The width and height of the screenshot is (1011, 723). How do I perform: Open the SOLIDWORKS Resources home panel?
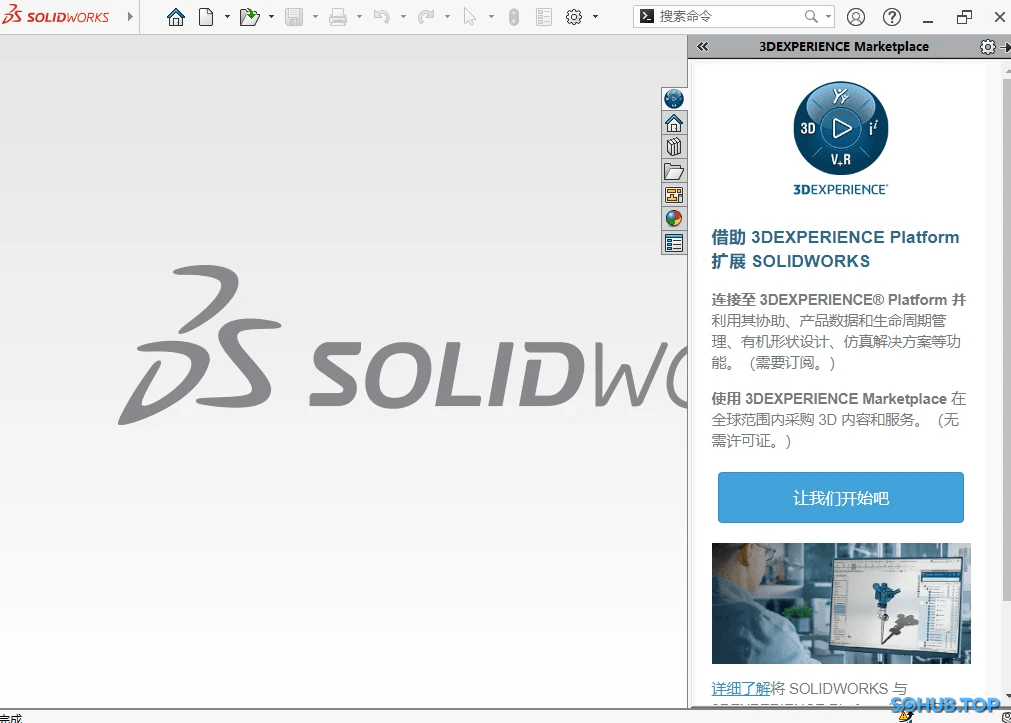pyautogui.click(x=674, y=123)
